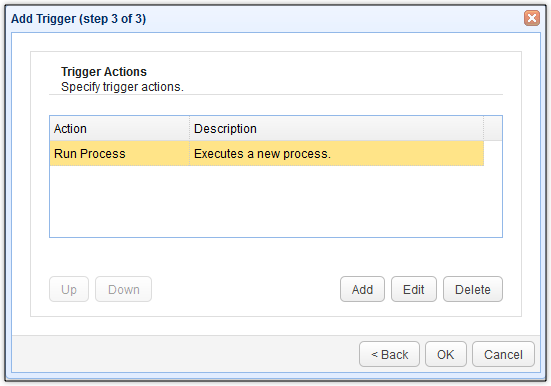The height and width of the screenshot is (386, 551).
Task: Confirm the trigger with OK
Action: tap(446, 354)
